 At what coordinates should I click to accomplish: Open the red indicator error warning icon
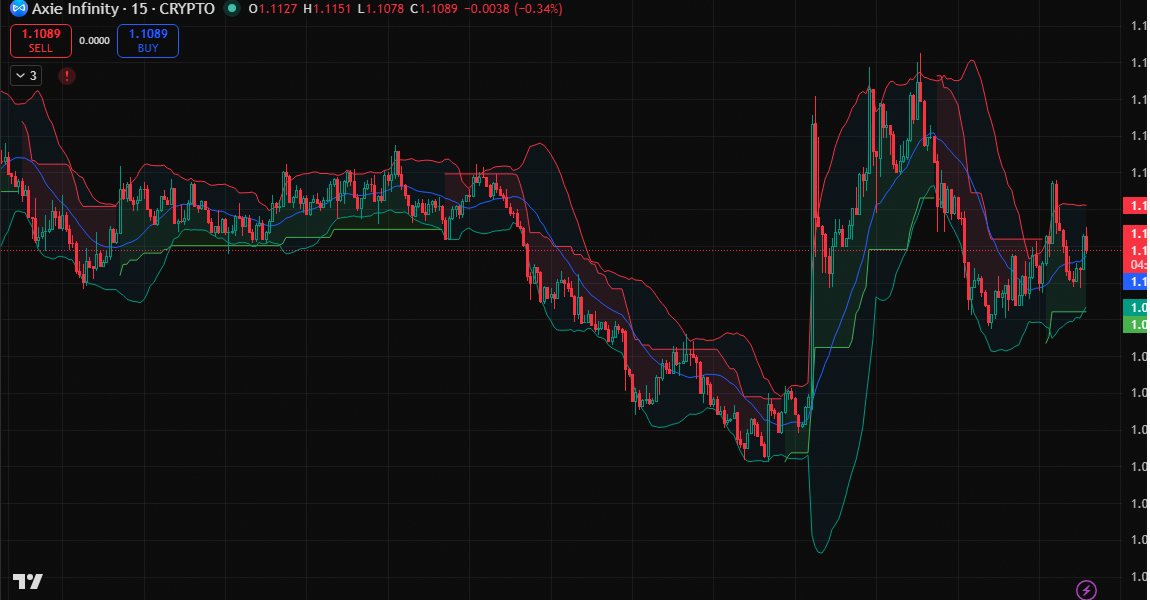click(67, 76)
